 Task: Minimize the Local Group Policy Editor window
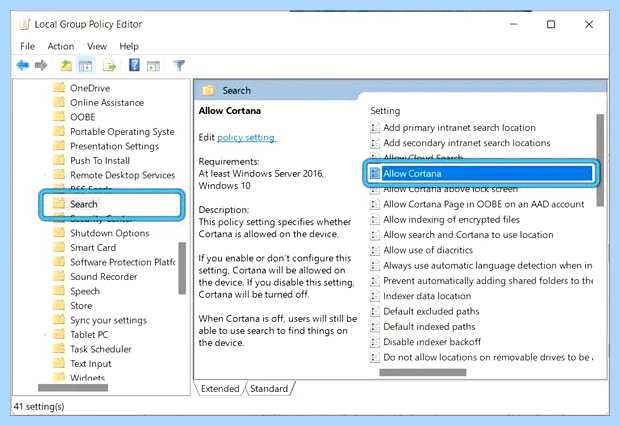pyautogui.click(x=514, y=24)
